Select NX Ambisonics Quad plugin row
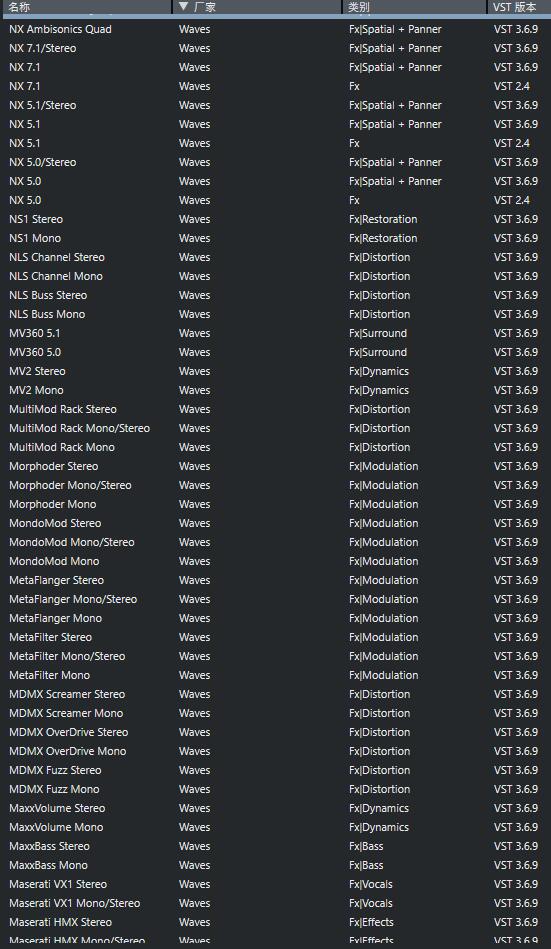 click(276, 29)
